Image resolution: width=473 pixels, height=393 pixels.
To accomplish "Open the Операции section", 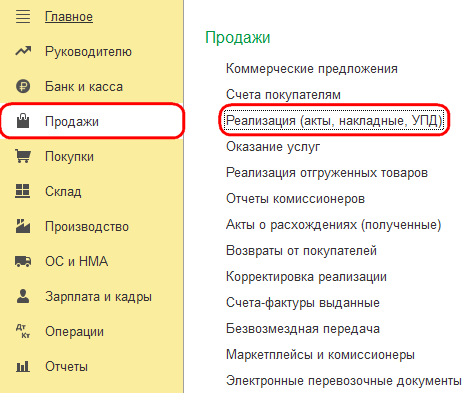I will (74, 332).
